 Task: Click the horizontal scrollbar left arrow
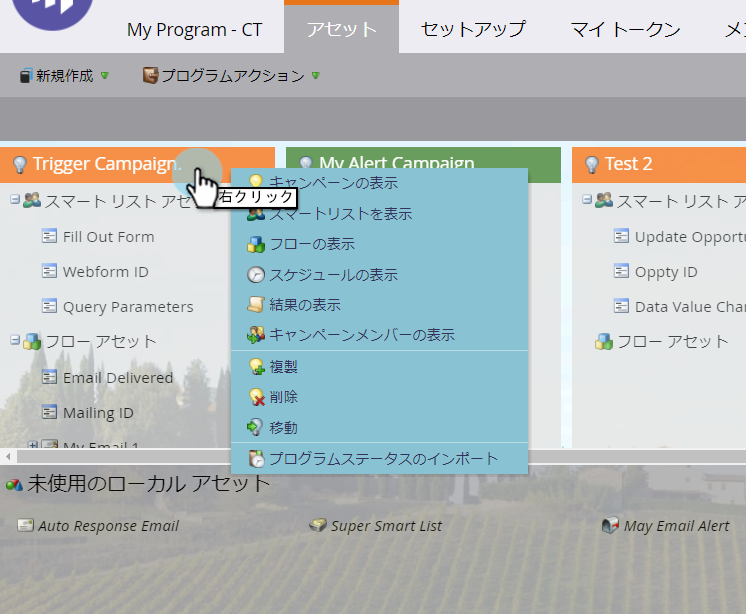tap(8, 457)
